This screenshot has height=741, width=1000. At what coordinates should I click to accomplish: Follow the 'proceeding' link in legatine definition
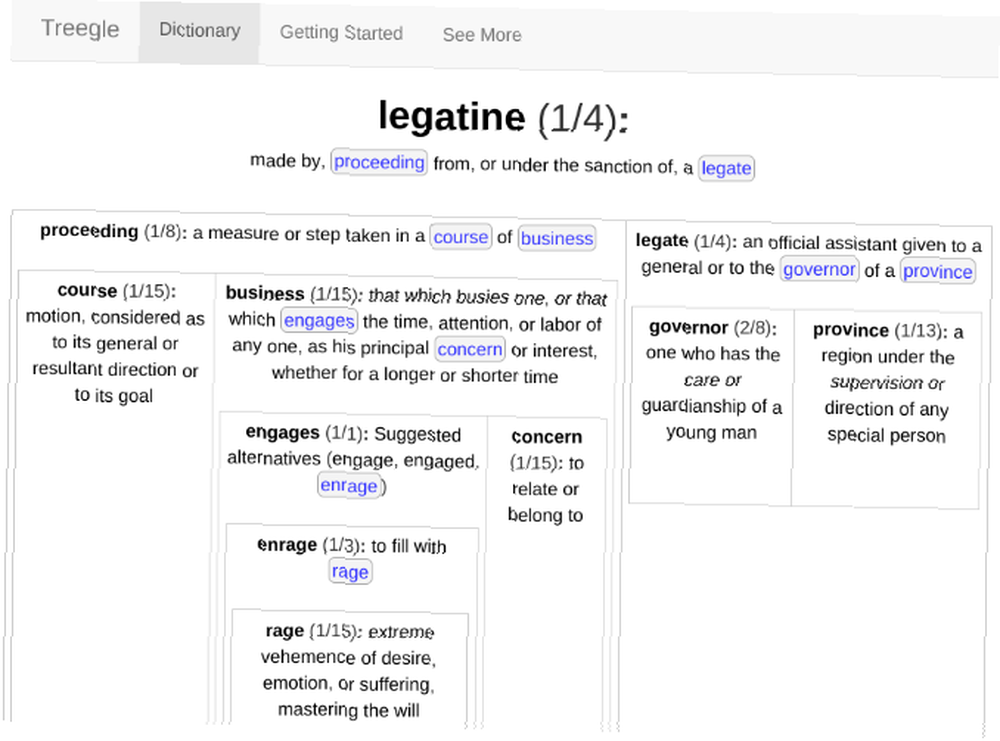pos(379,163)
